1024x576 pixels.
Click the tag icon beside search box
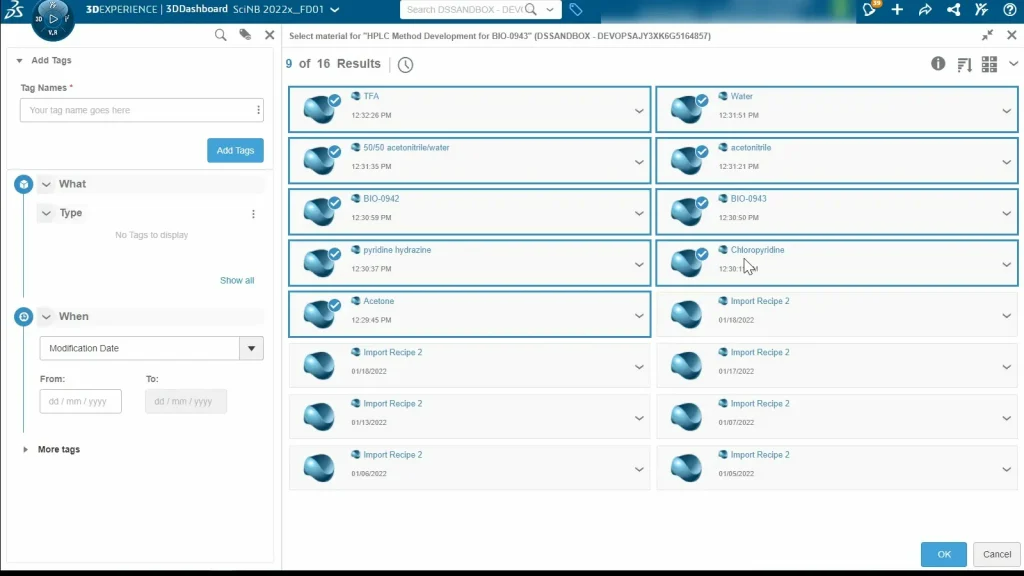coord(576,10)
